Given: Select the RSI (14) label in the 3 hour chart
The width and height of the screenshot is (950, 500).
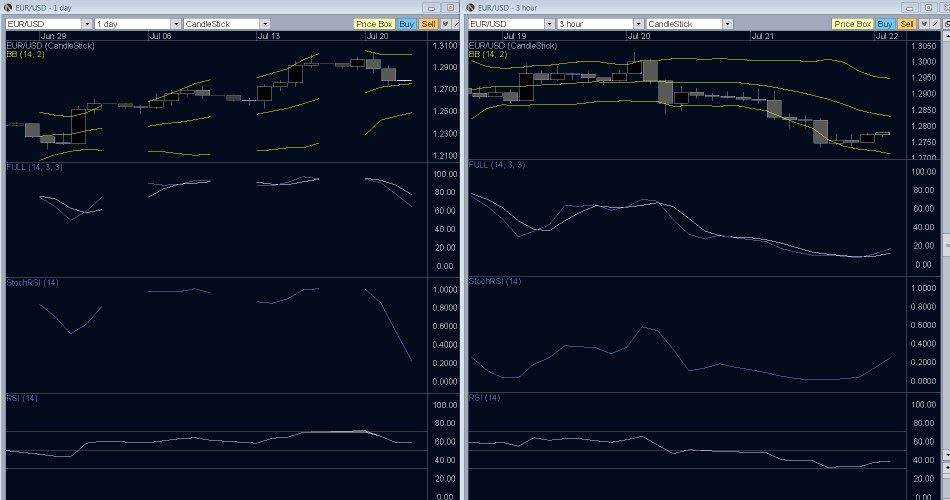Looking at the screenshot, I should pos(484,398).
